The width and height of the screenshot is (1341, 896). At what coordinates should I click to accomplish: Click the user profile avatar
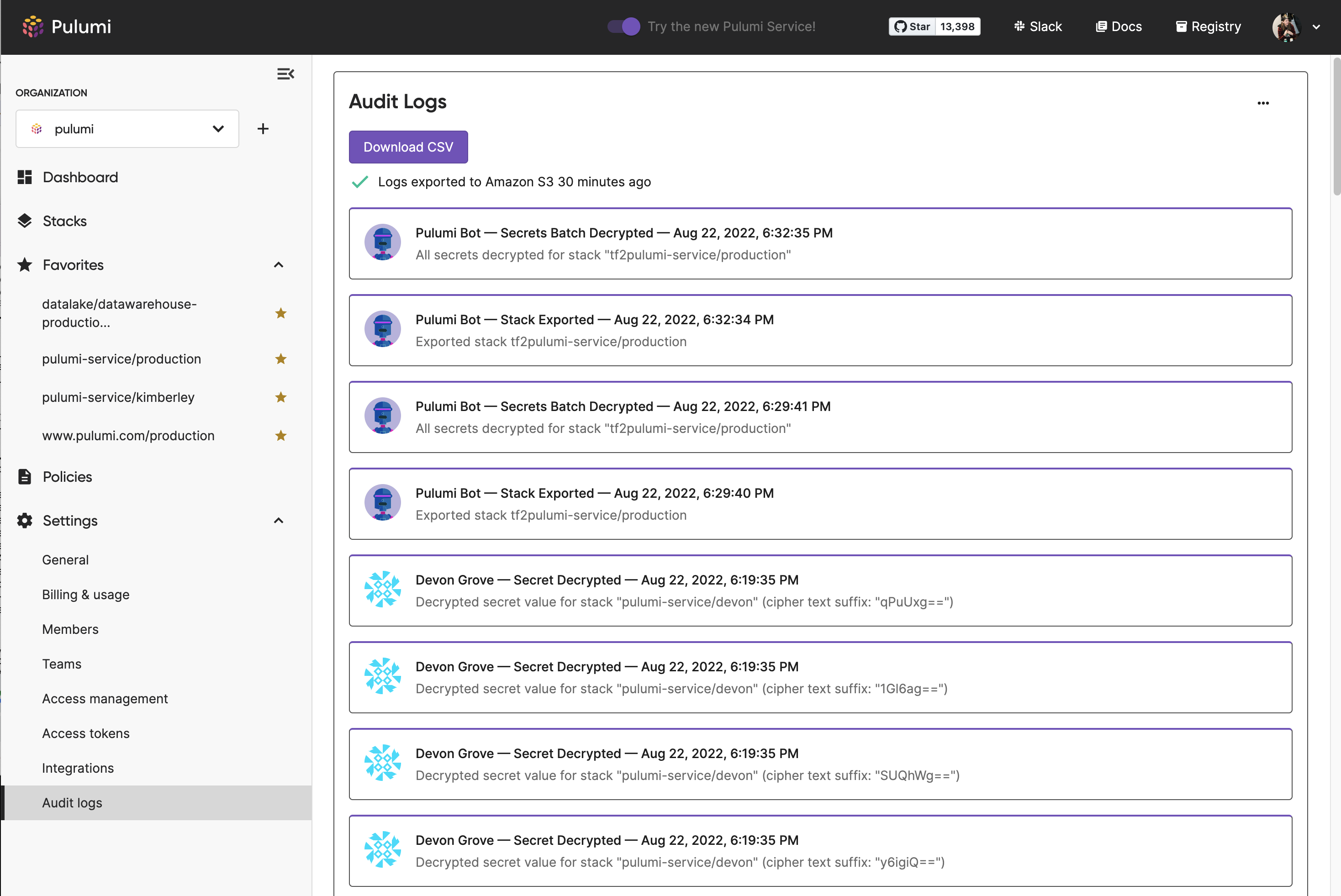[x=1286, y=27]
